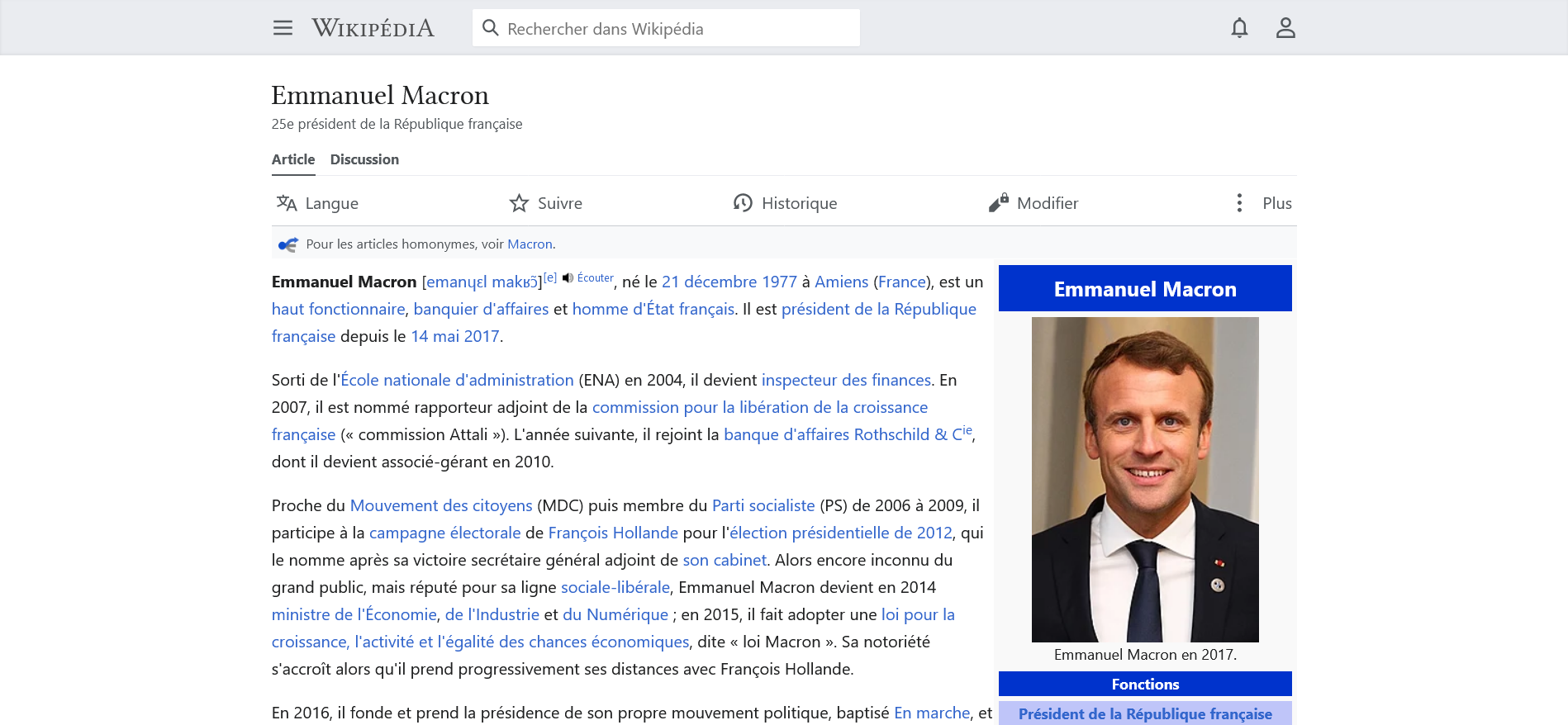Open the hamburger main menu

[x=283, y=28]
